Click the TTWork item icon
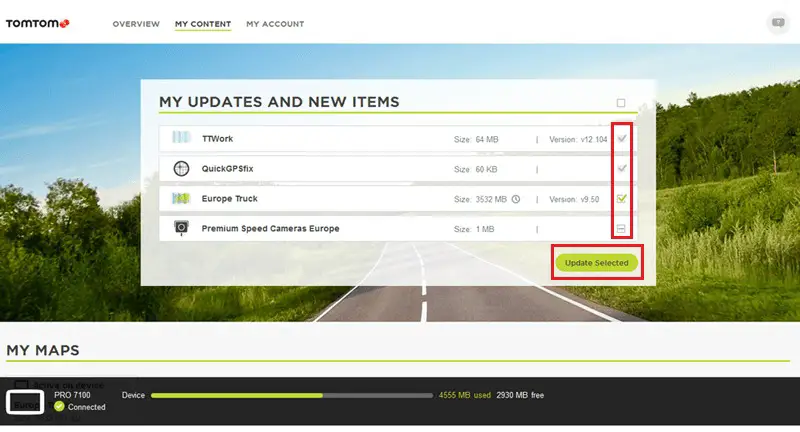Image resolution: width=800 pixels, height=432 pixels. 181,137
